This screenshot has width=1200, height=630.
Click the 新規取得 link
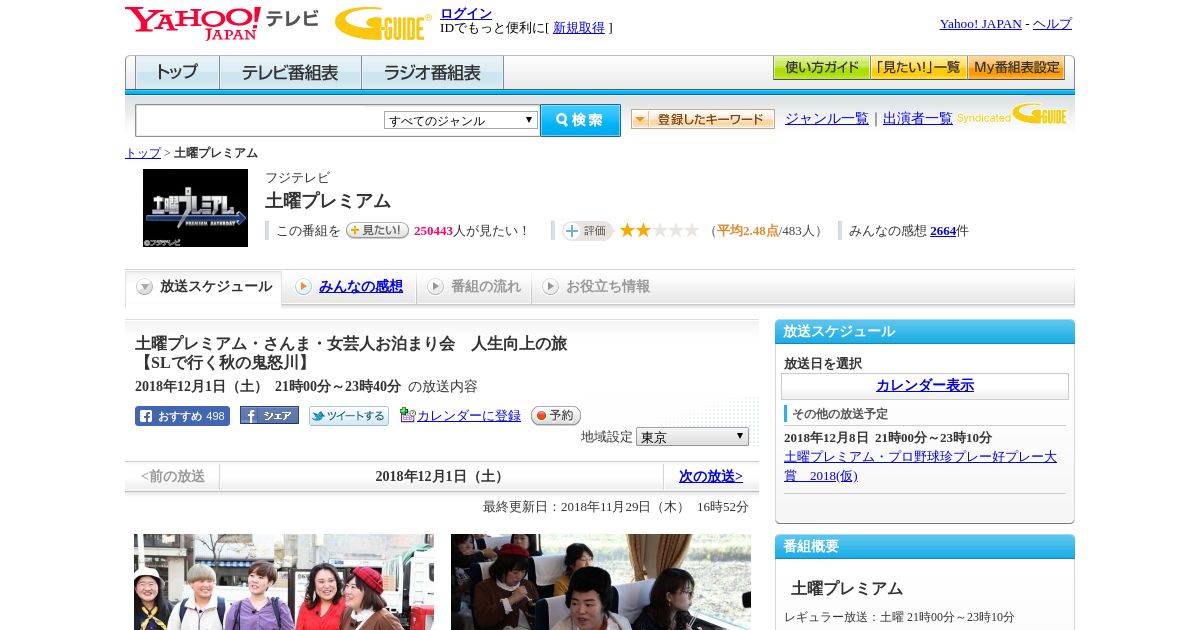[579, 28]
